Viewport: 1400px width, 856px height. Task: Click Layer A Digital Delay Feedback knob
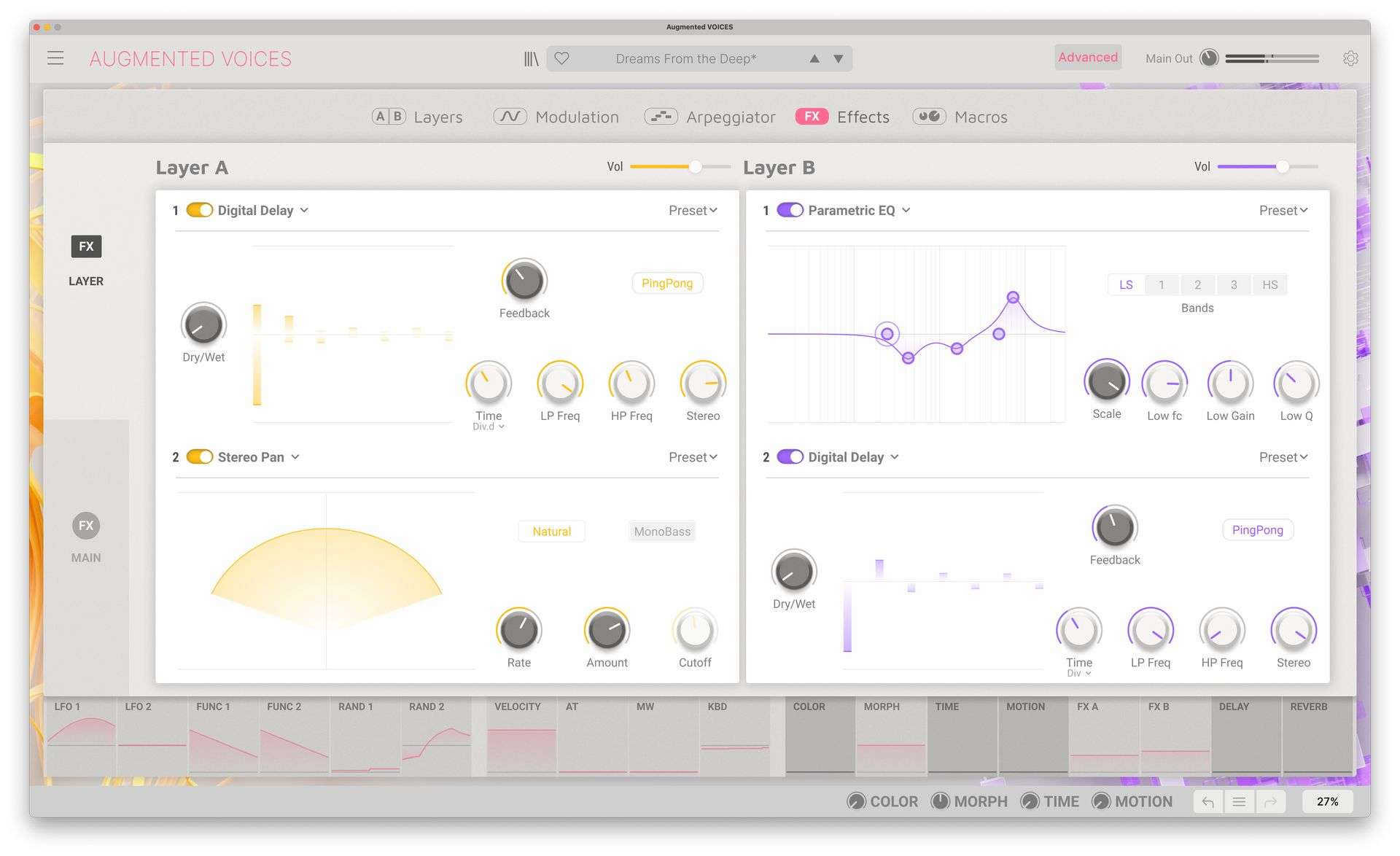(x=524, y=281)
